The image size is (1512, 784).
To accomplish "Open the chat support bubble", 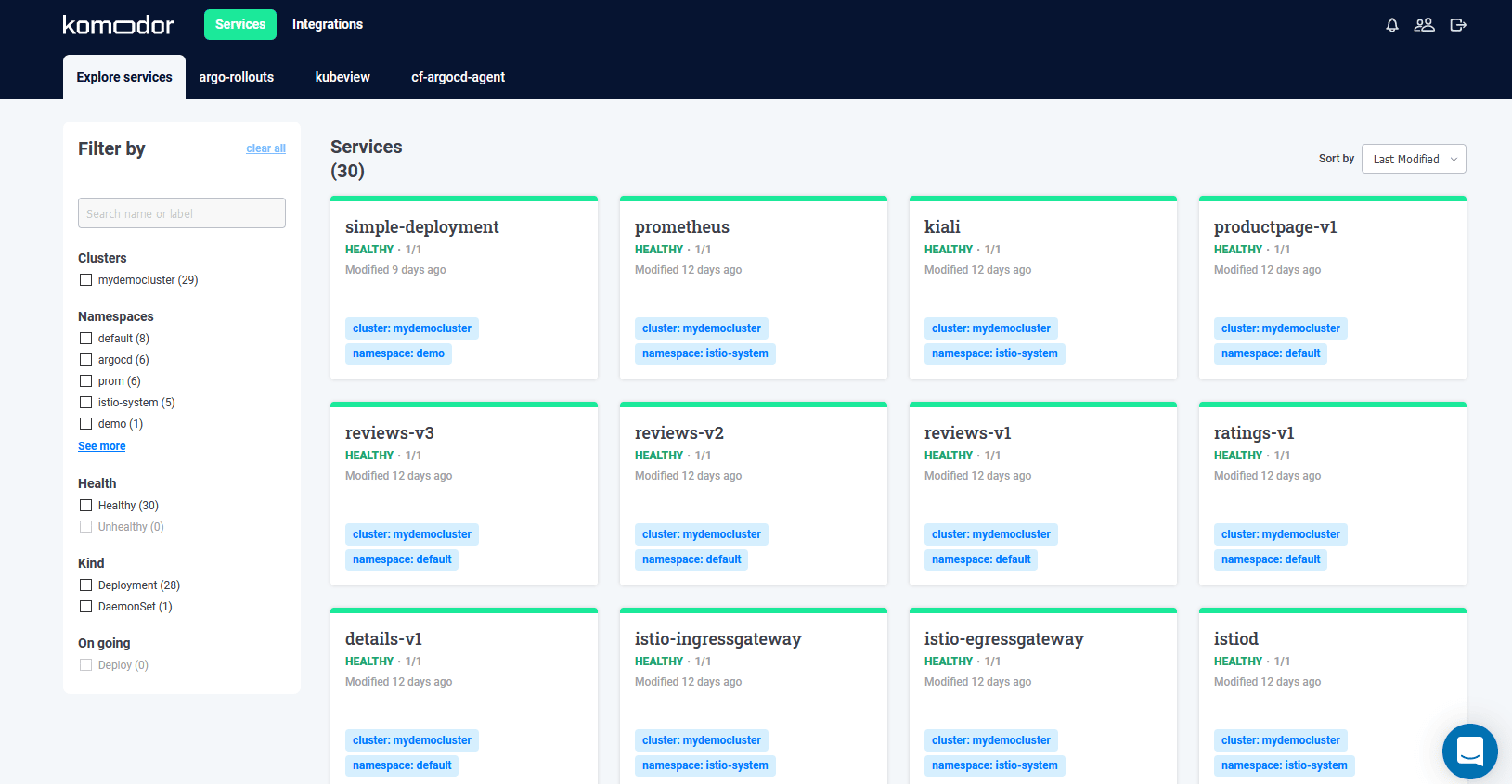I will (1469, 751).
